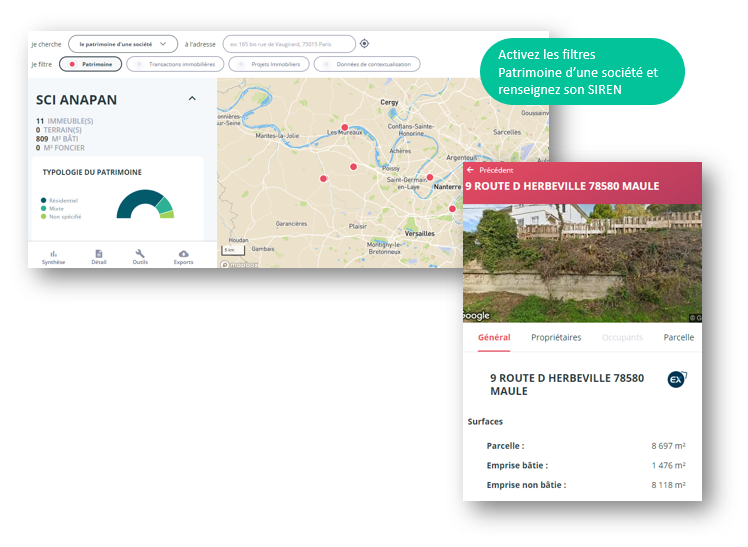Click the geolocation target icon

[364, 43]
